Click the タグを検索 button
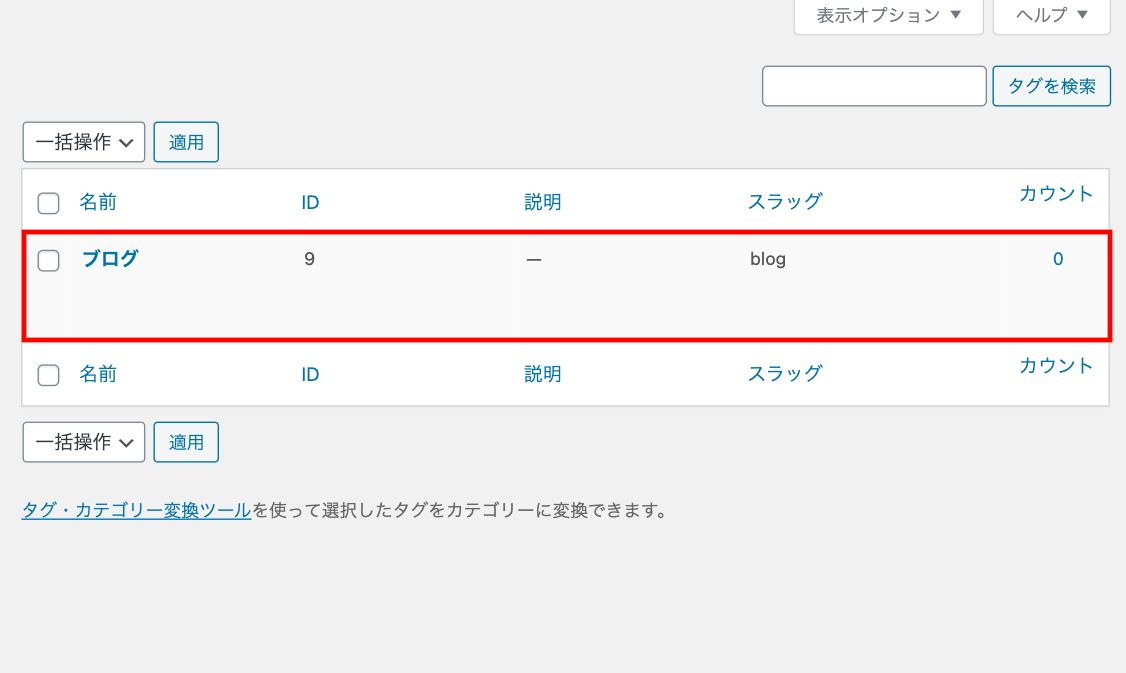This screenshot has width=1126, height=673. [x=1051, y=86]
